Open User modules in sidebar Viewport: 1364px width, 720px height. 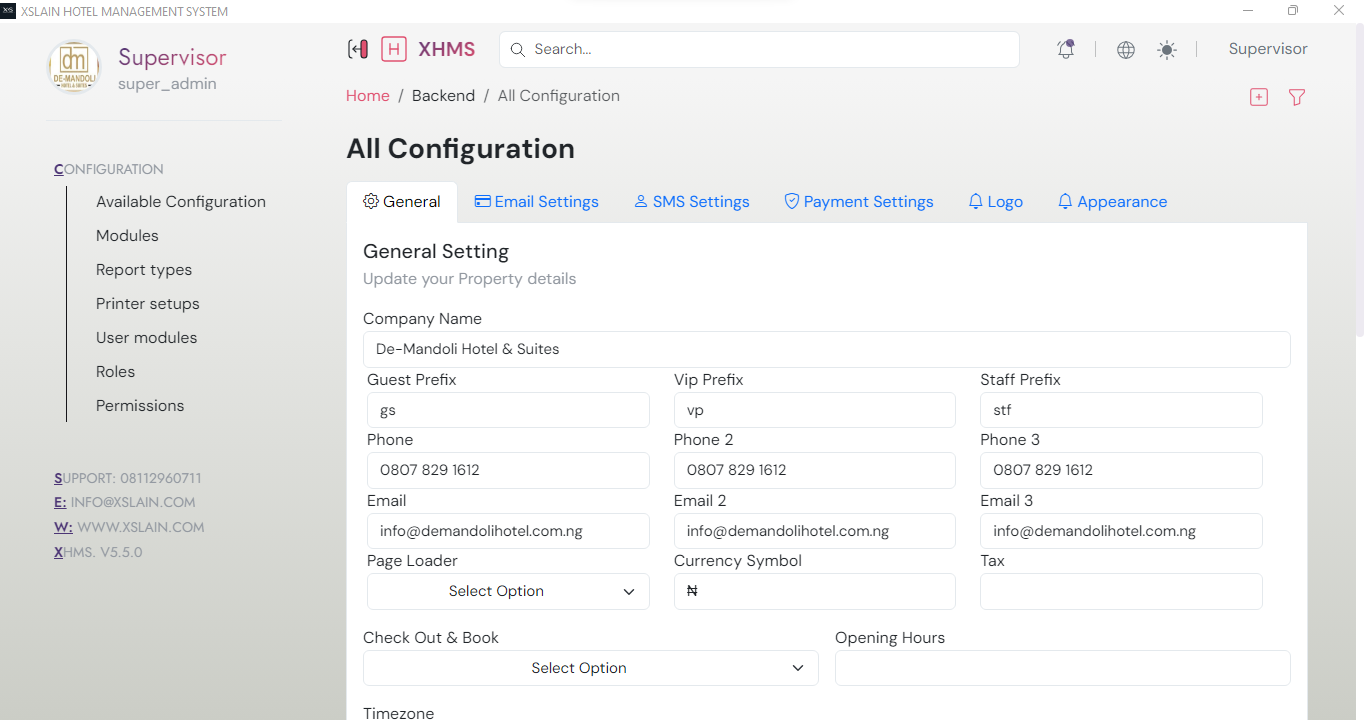click(x=147, y=338)
